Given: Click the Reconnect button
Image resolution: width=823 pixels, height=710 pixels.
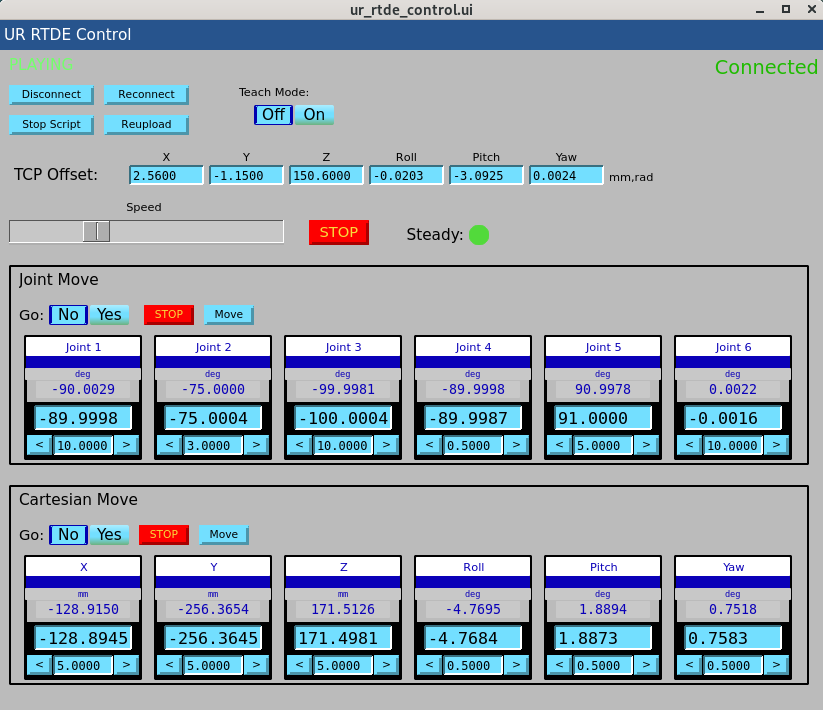Looking at the screenshot, I should [x=146, y=94].
